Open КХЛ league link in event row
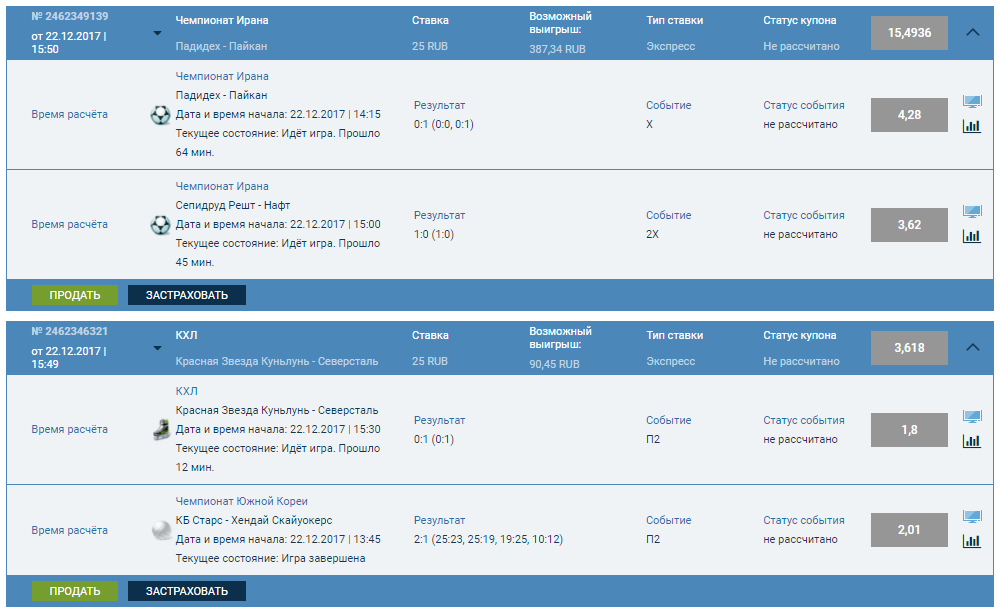The height and width of the screenshot is (610, 1003). [186, 391]
